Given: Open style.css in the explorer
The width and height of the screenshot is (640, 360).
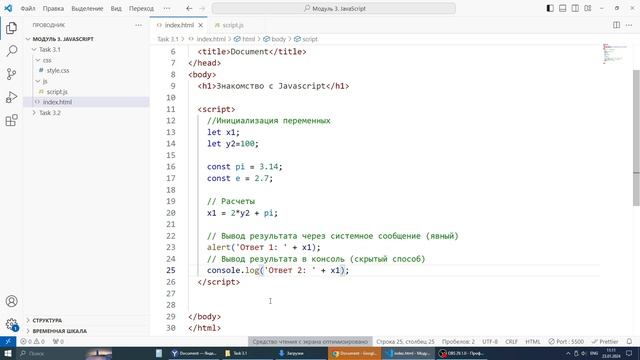Looking at the screenshot, I should tap(58, 71).
